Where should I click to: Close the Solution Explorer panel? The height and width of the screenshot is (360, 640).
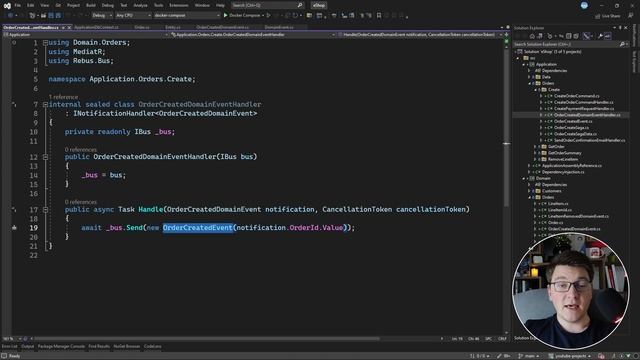pyautogui.click(x=626, y=28)
